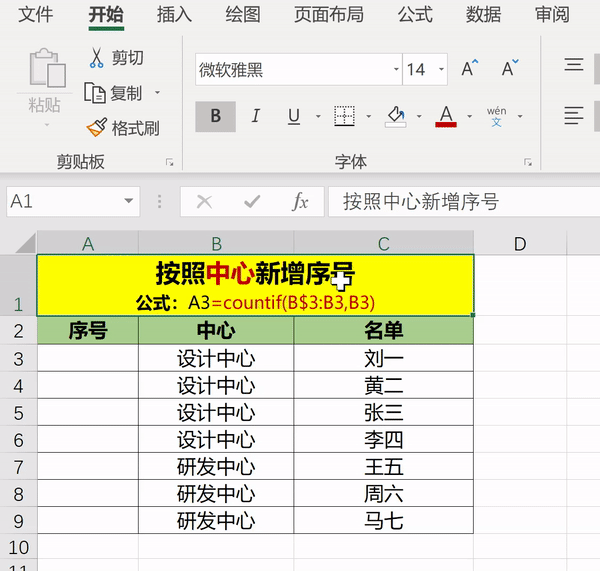Switch to the 数据 (Data) tab
The width and height of the screenshot is (600, 571).
483,15
